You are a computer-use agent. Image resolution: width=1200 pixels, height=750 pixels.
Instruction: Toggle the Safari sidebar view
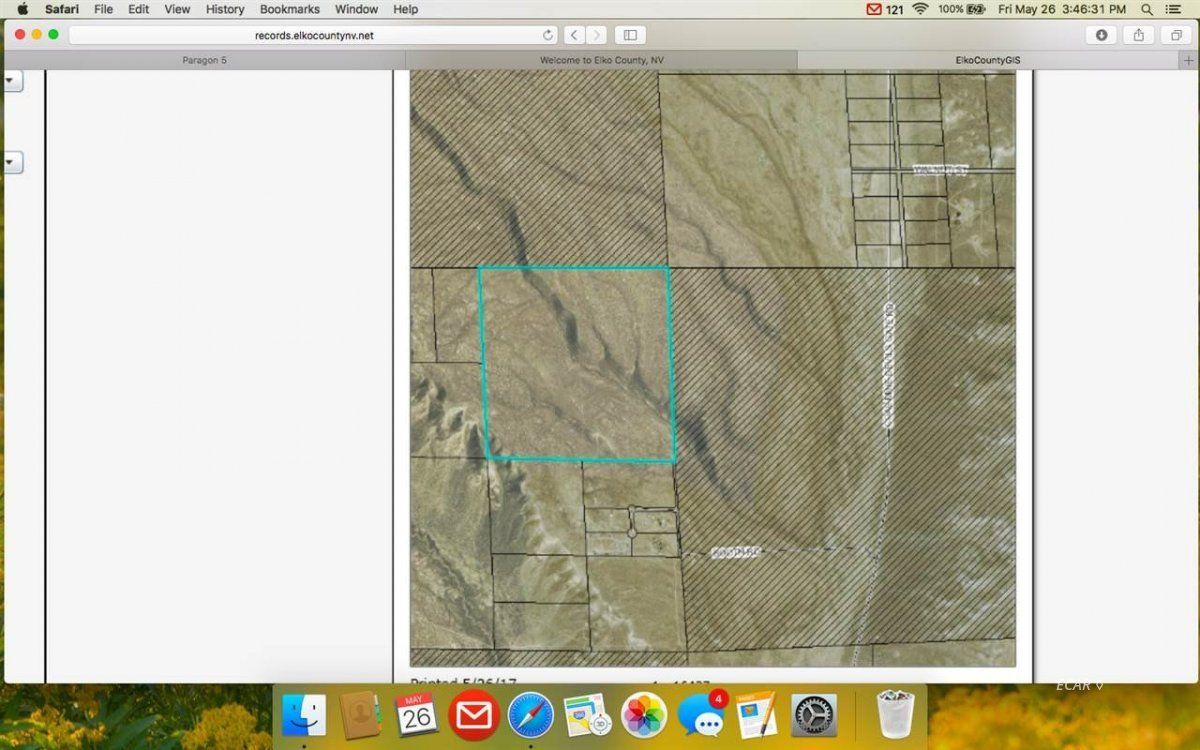click(x=630, y=35)
